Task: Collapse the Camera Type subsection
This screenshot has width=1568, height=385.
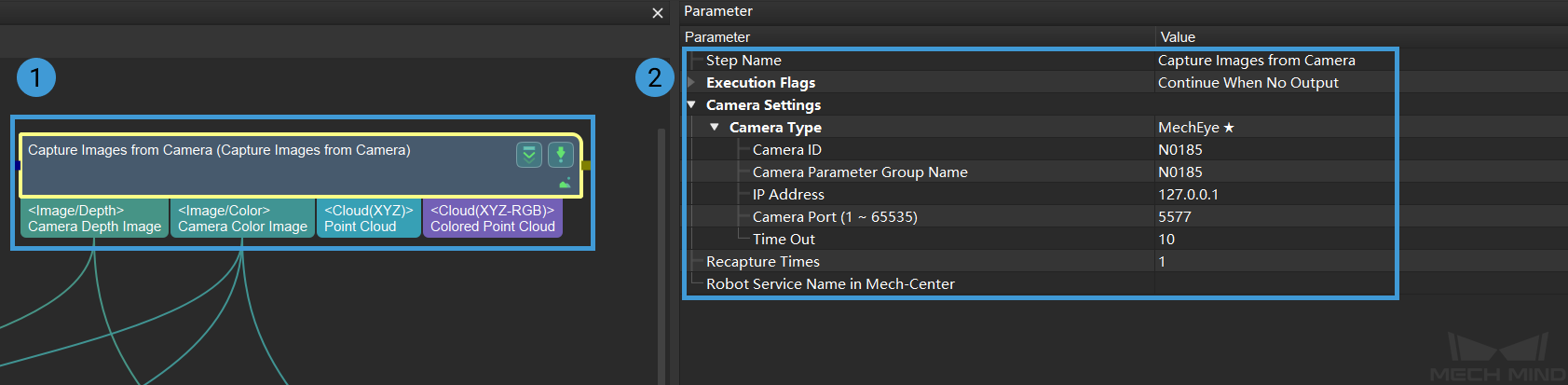Action: tap(715, 128)
